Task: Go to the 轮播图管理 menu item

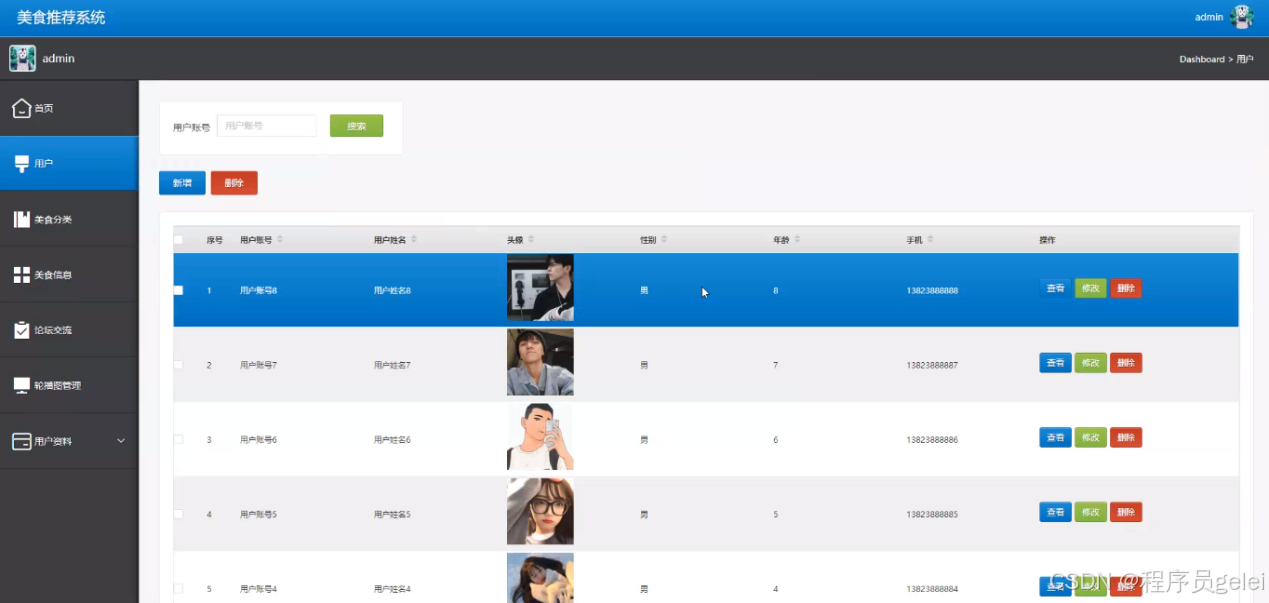Action: click(69, 385)
